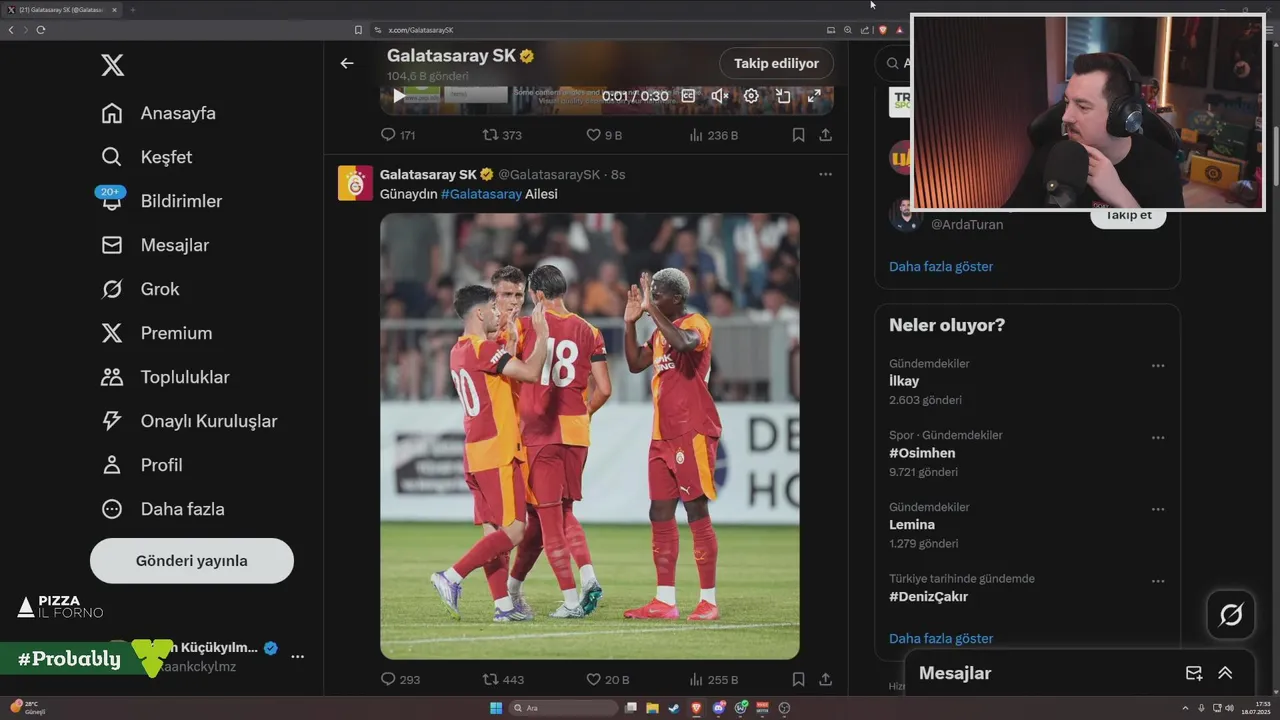
Task: Play the video in the top post
Action: 399,96
